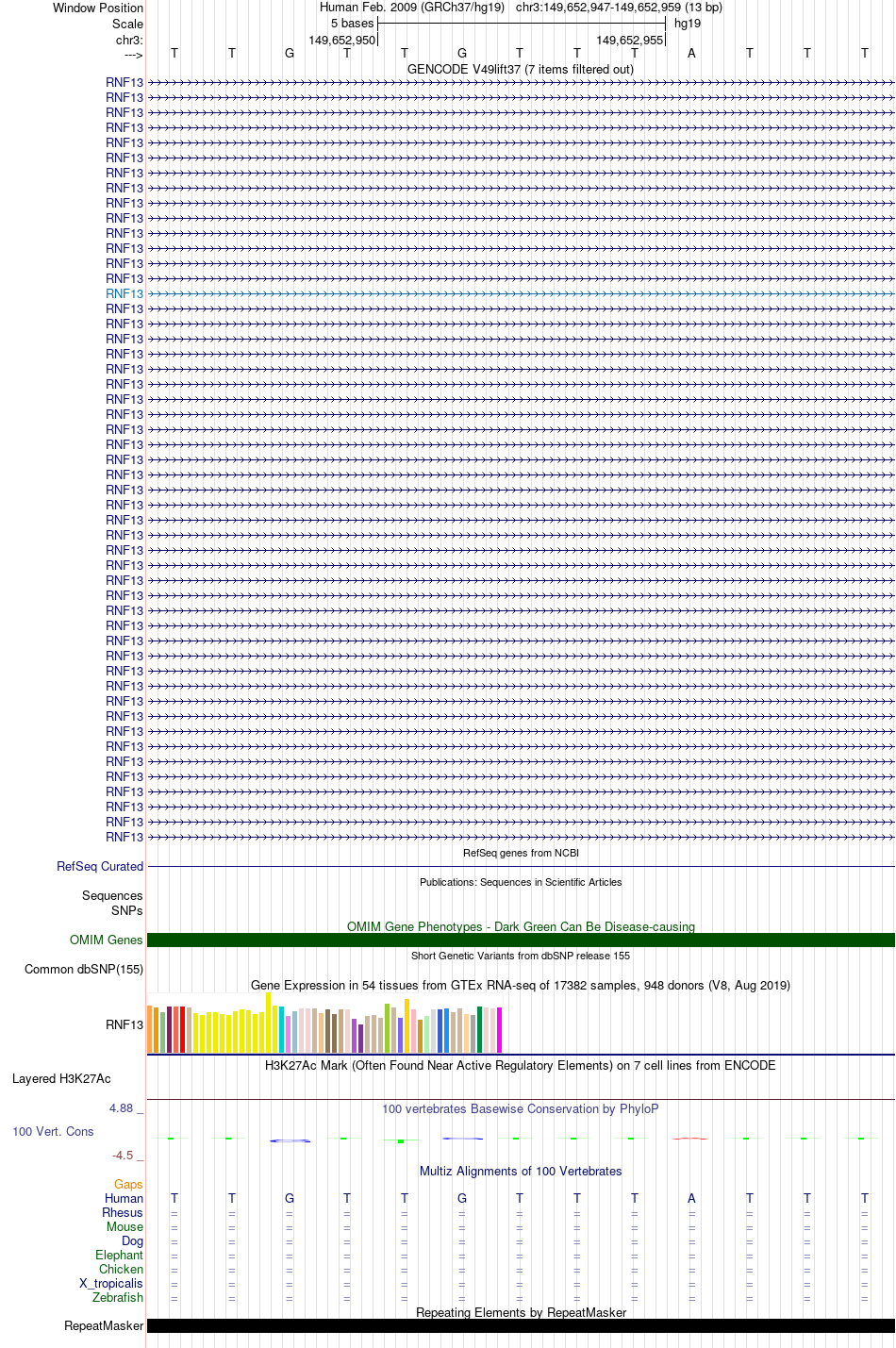Click the orange Gaps row label
The width and height of the screenshot is (896, 1348).
coord(128,1184)
